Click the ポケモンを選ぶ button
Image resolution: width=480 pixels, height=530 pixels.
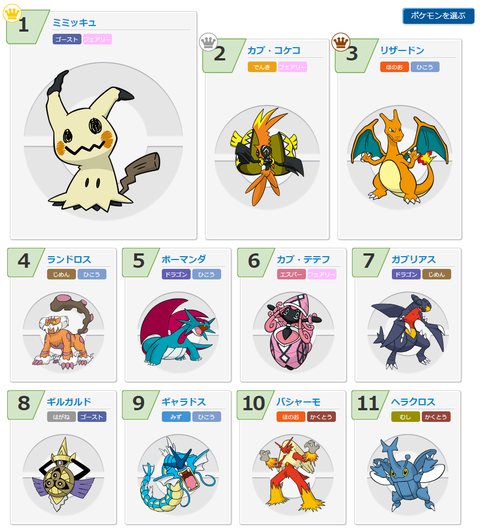coord(438,16)
